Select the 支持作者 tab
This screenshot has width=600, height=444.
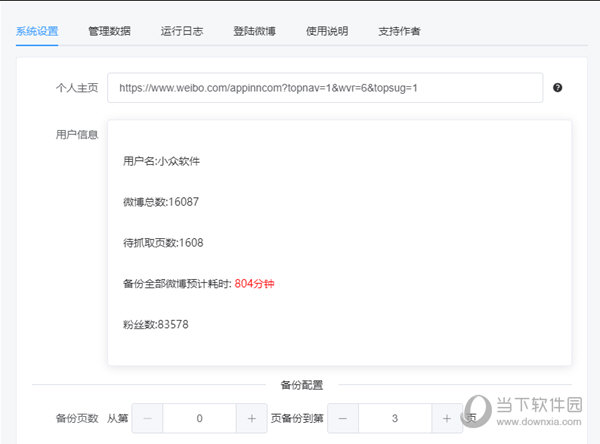coord(399,31)
